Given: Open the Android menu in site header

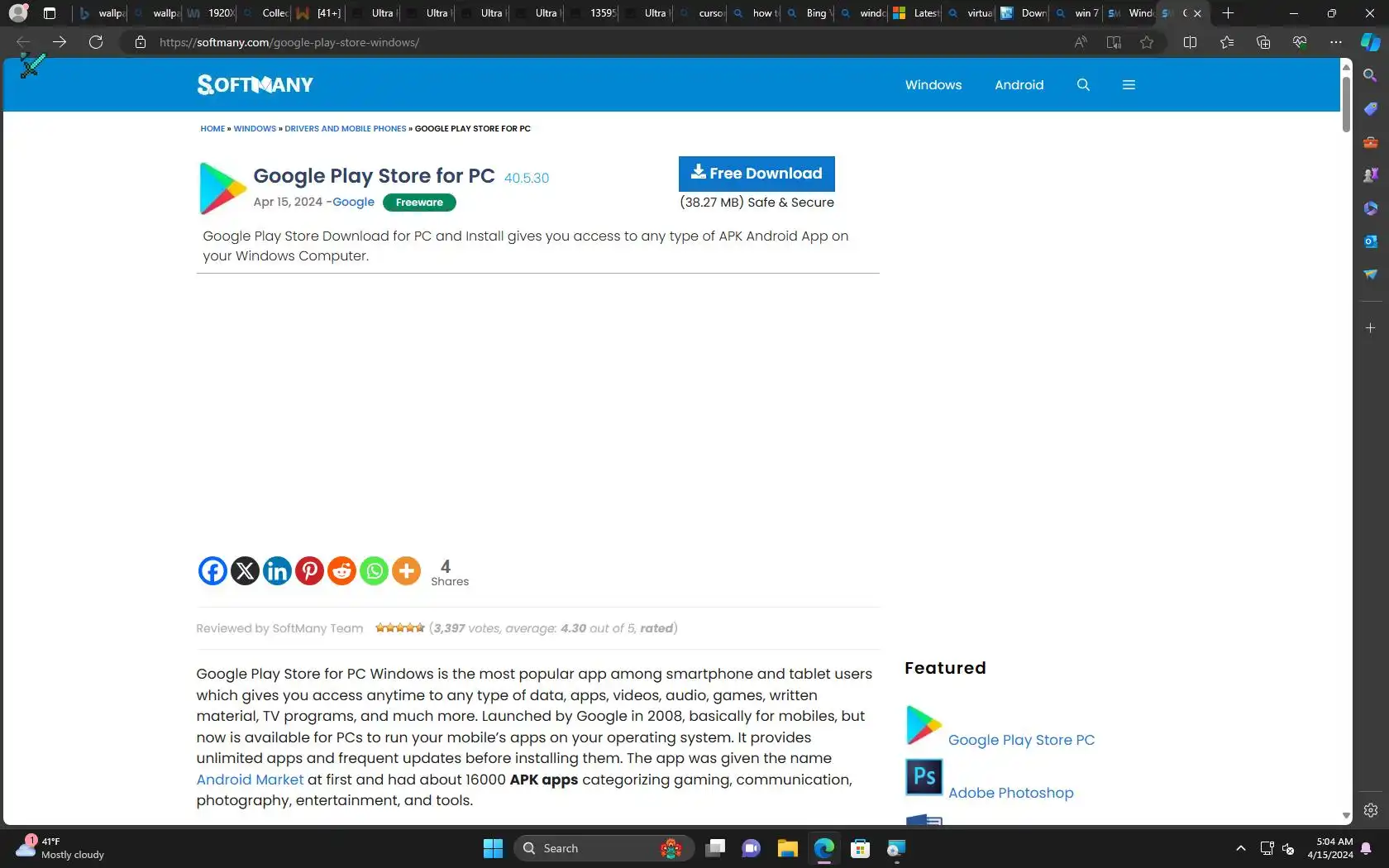Looking at the screenshot, I should point(1019,84).
